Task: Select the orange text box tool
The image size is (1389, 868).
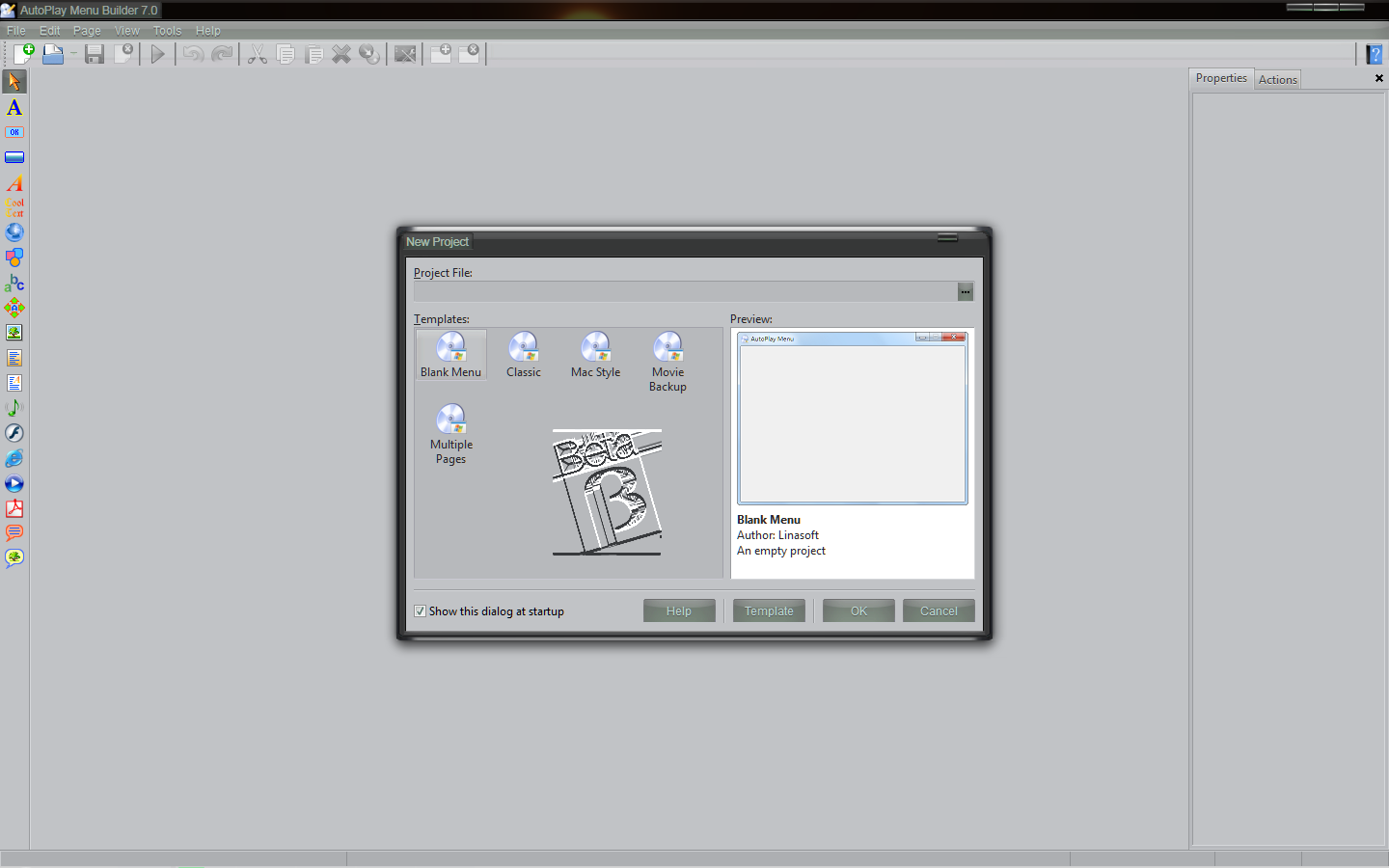Action: click(x=14, y=358)
